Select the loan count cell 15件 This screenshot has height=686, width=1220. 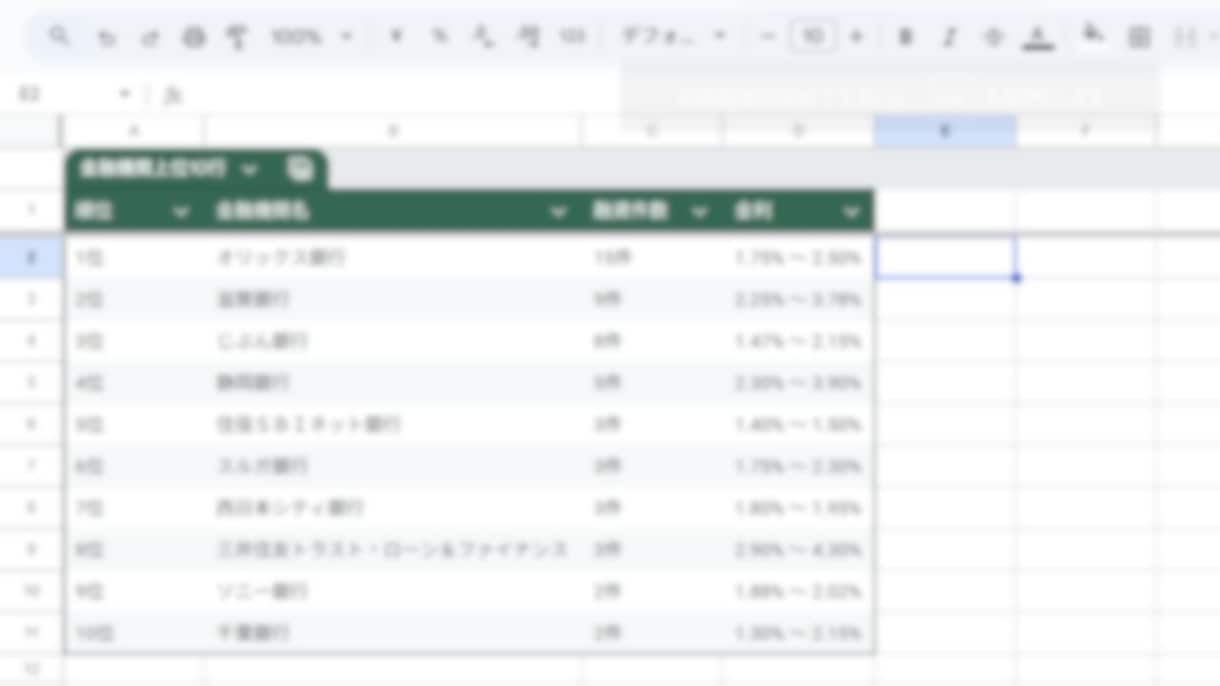[652, 257]
